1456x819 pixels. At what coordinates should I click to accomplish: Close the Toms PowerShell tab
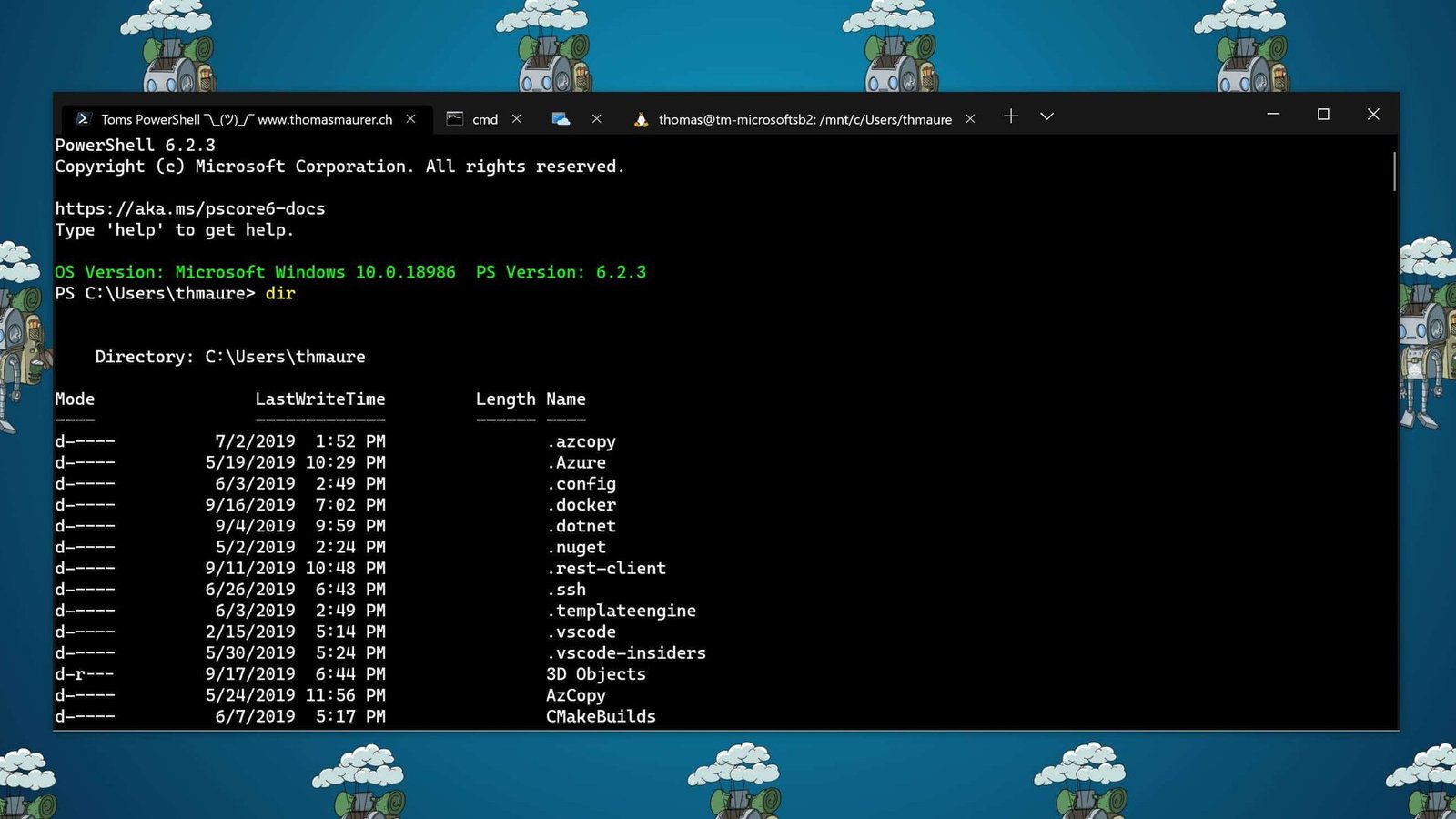pos(411,118)
